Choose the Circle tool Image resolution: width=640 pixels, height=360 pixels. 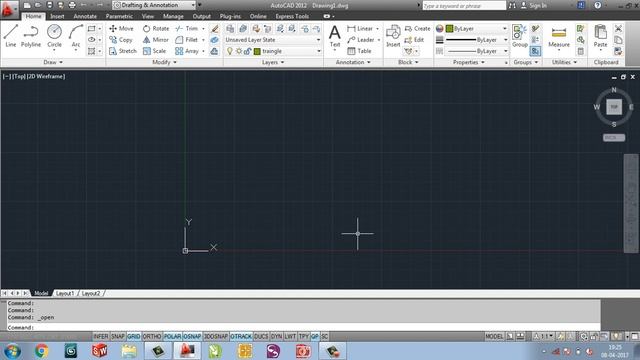54,36
